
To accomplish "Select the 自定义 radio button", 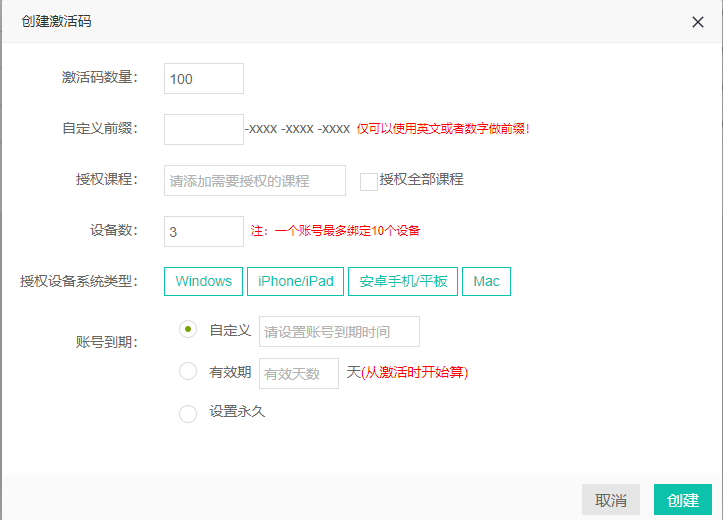I will point(188,330).
